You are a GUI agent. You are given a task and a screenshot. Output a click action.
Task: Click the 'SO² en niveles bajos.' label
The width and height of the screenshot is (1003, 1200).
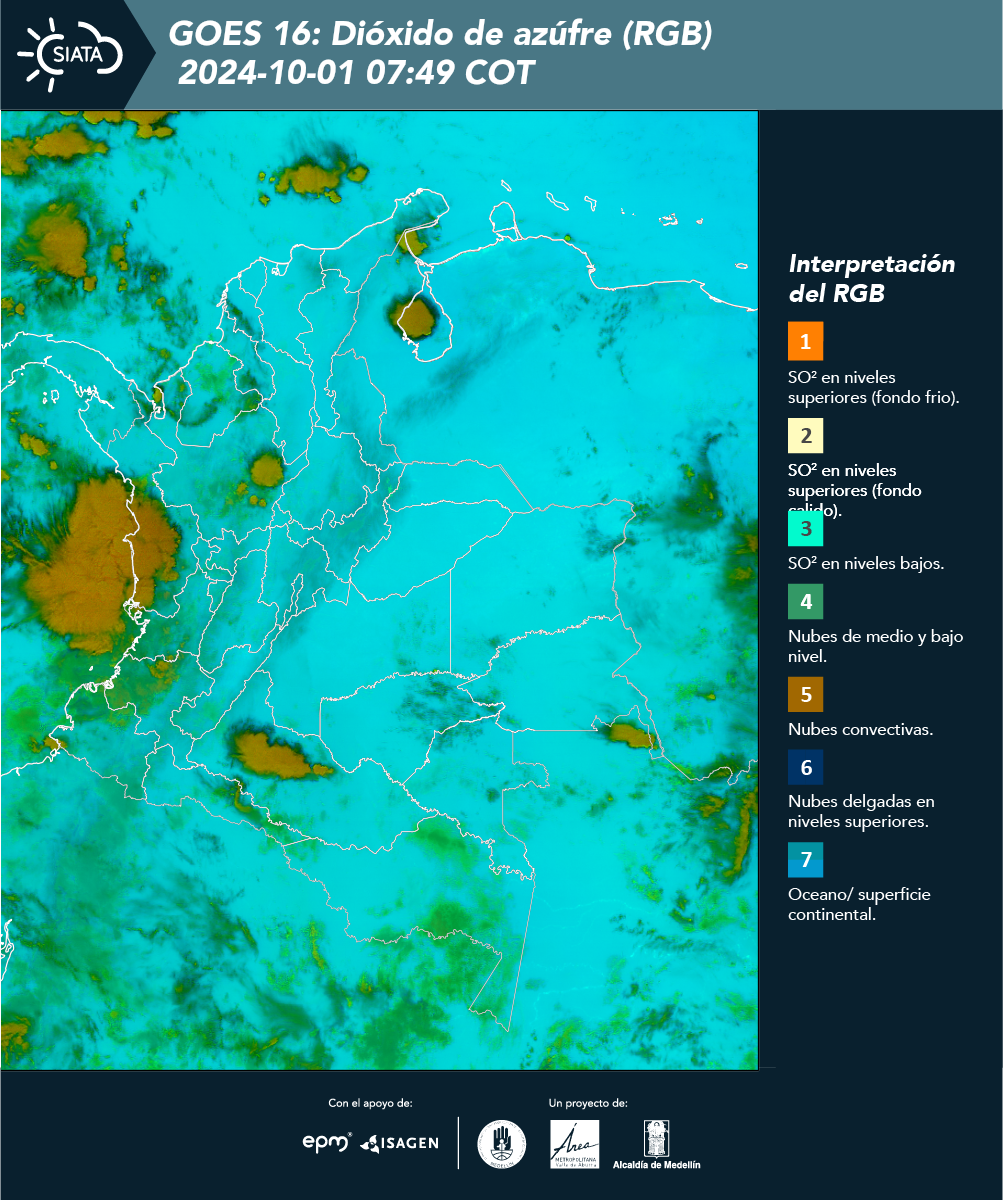pos(866,563)
